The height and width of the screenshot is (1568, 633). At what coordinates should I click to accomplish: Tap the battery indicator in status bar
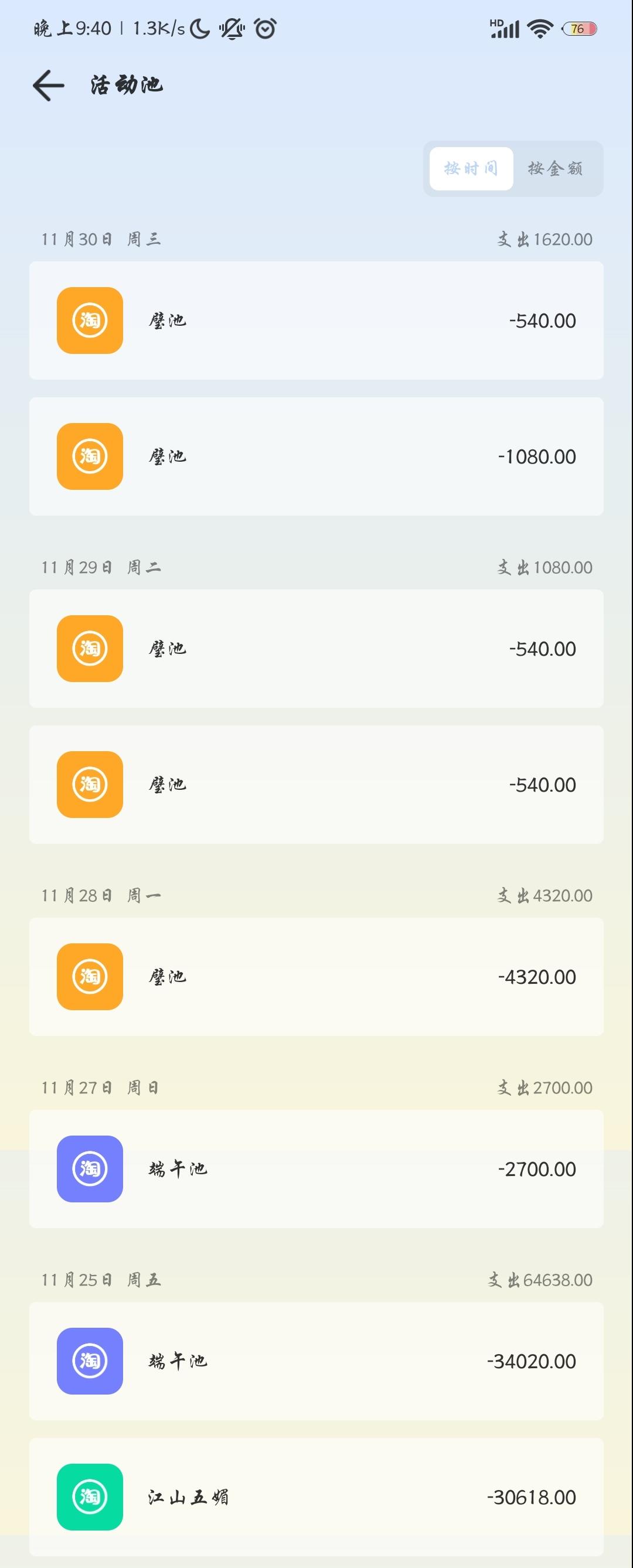point(579,29)
